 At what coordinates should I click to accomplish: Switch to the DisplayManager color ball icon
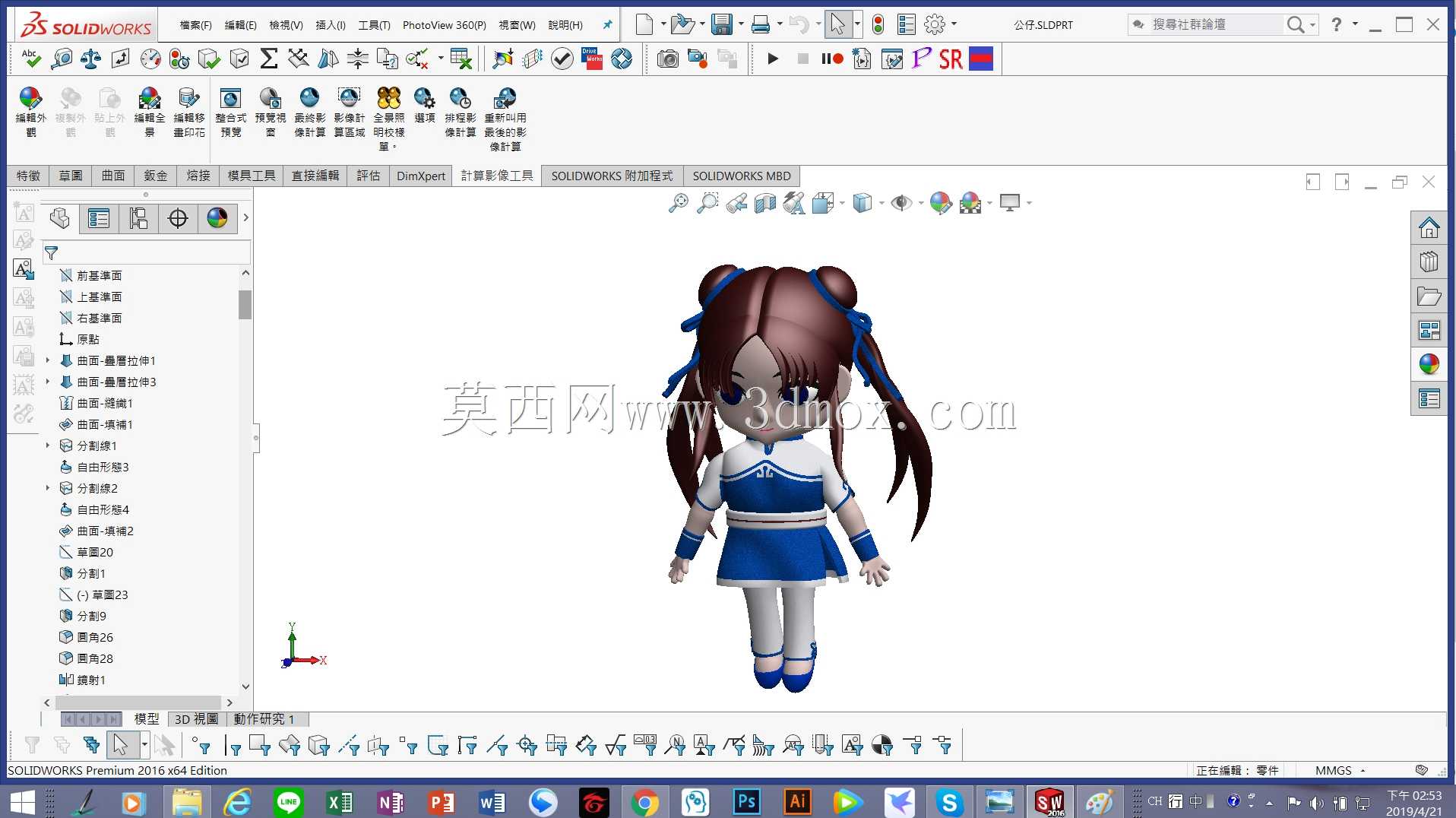(x=217, y=218)
